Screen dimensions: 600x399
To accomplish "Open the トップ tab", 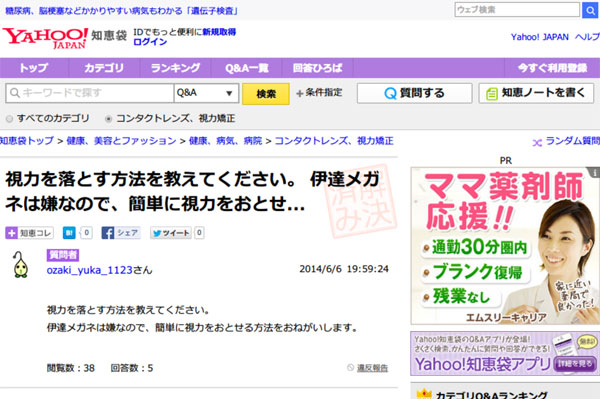I will (x=34, y=68).
